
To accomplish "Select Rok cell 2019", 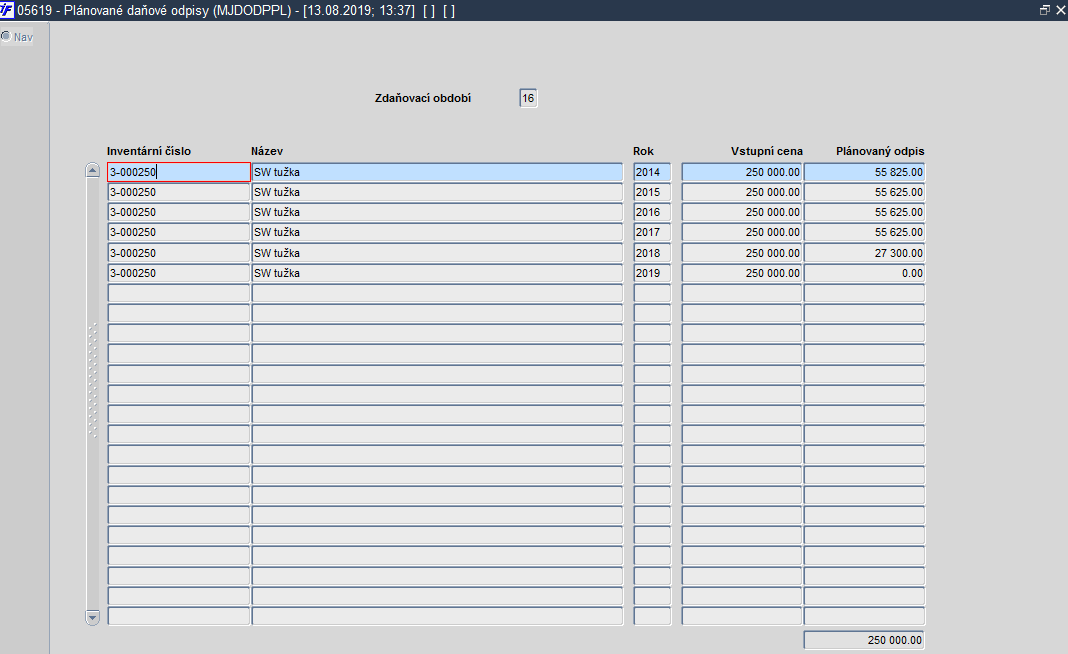I will [x=652, y=273].
